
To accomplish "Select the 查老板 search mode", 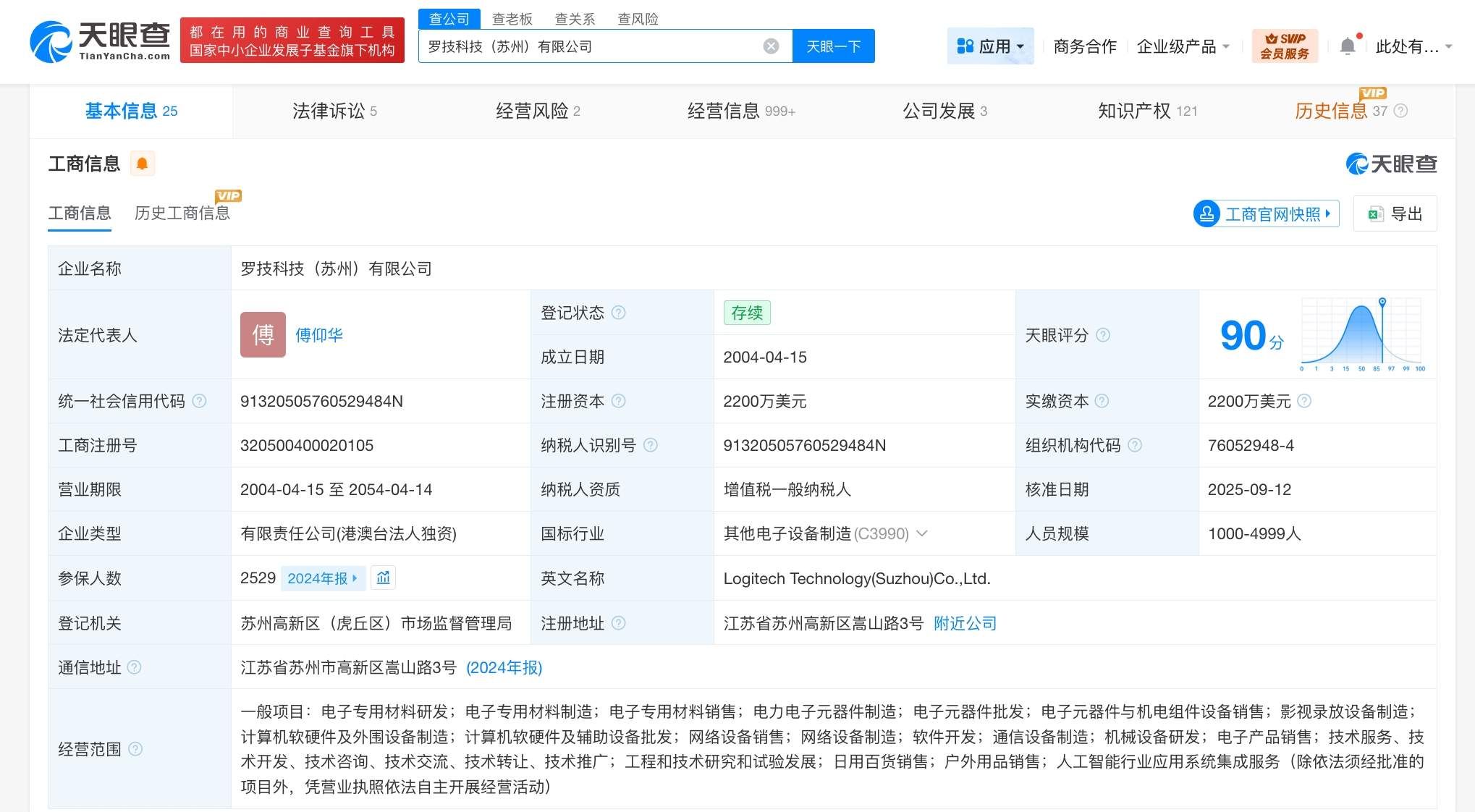I will (x=512, y=19).
